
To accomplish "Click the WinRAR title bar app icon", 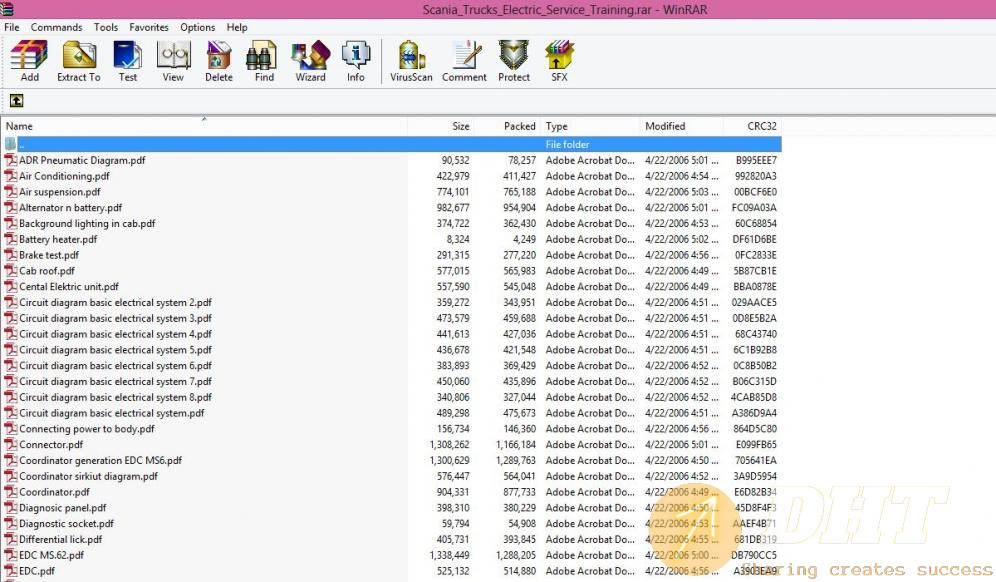I will tap(6, 8).
